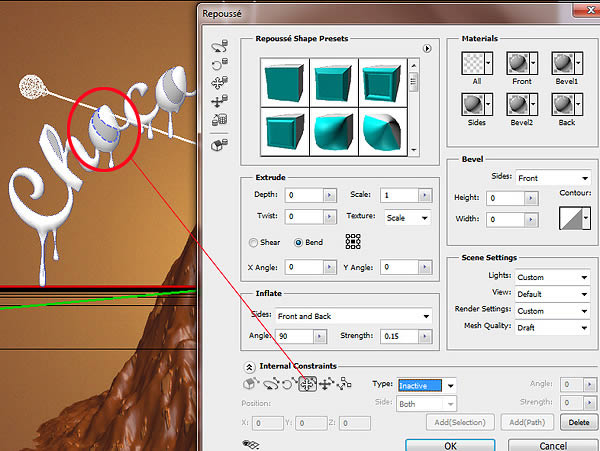Image resolution: width=600 pixels, height=451 pixels.
Task: Open the Bevel1 material picker
Action: click(567, 63)
